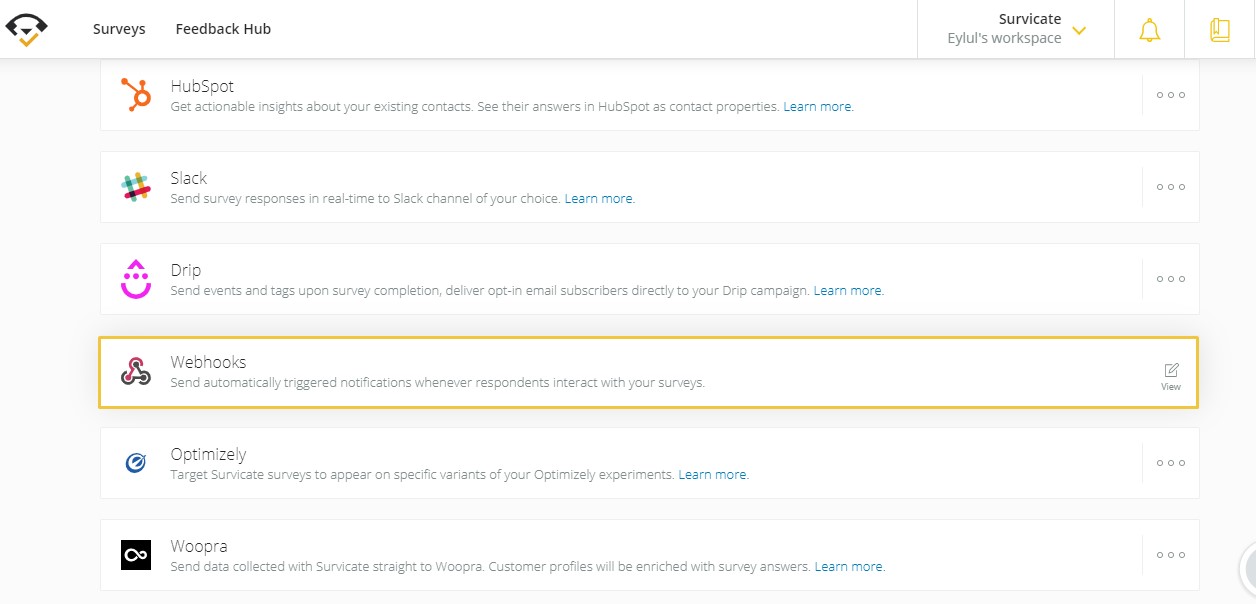Select the Slack integration title
Viewport: 1256px width, 604px height.
[x=189, y=179]
